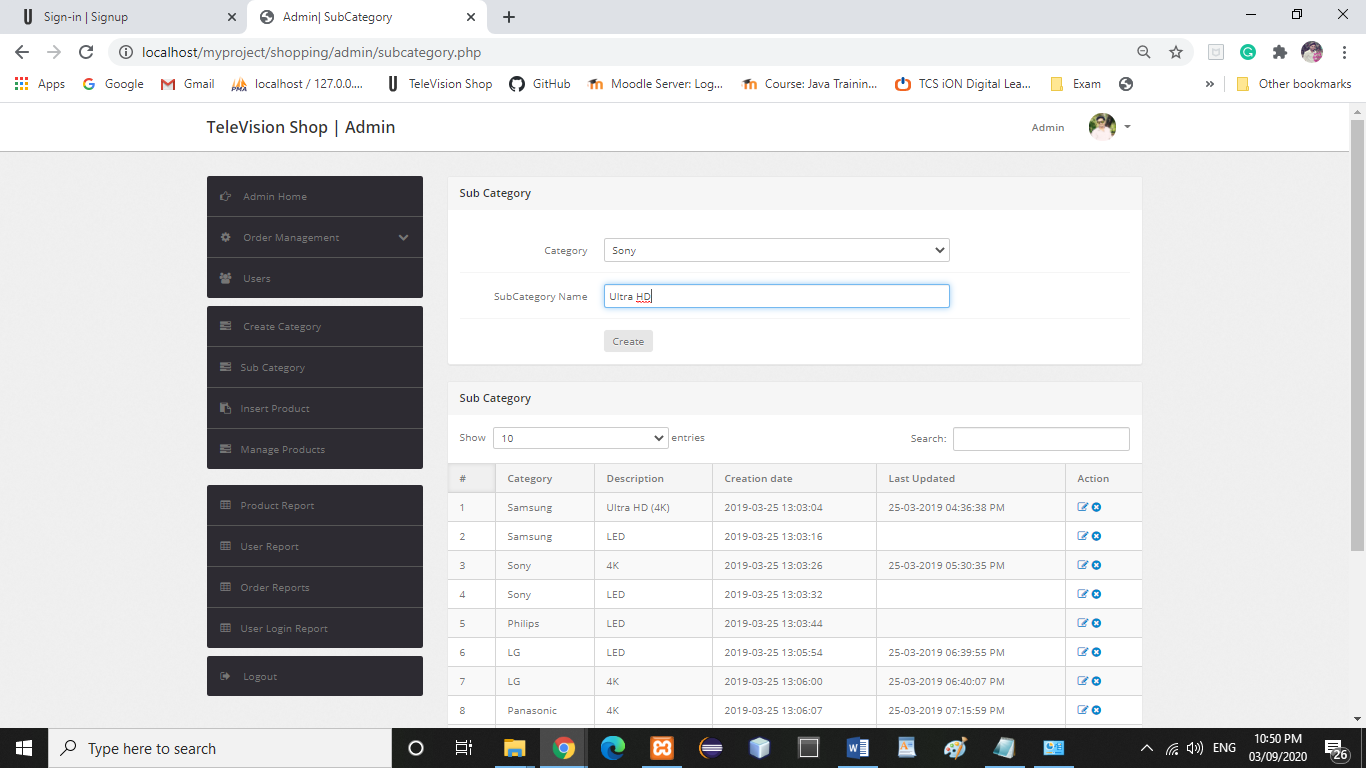The image size is (1366, 768).
Task: Open Order Reports in the sidebar
Action: click(x=315, y=587)
